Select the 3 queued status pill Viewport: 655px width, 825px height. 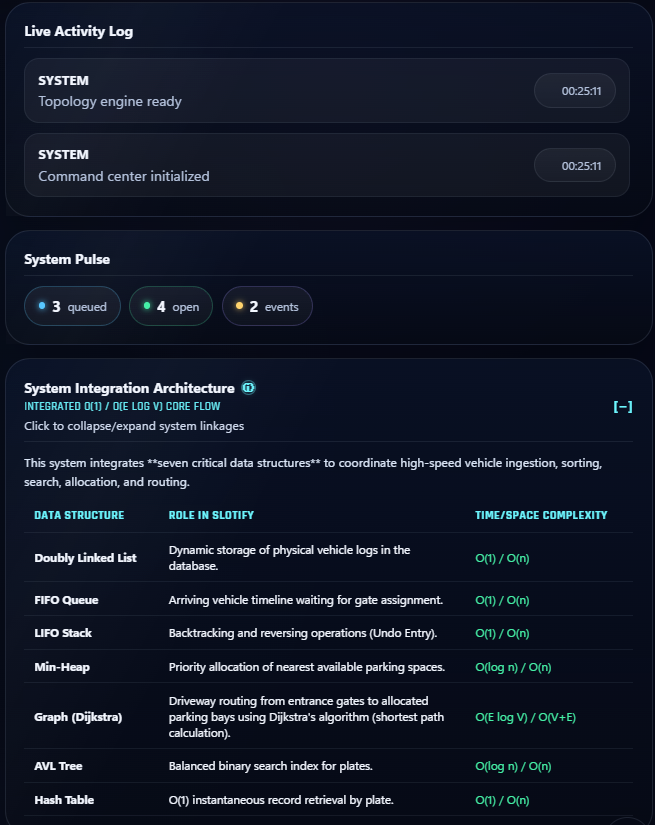point(73,306)
